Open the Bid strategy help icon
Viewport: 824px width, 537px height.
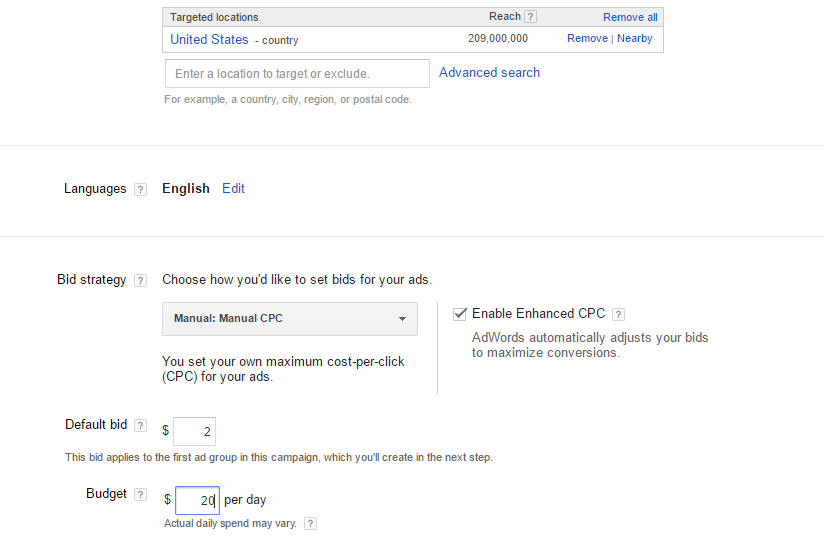[x=140, y=281]
